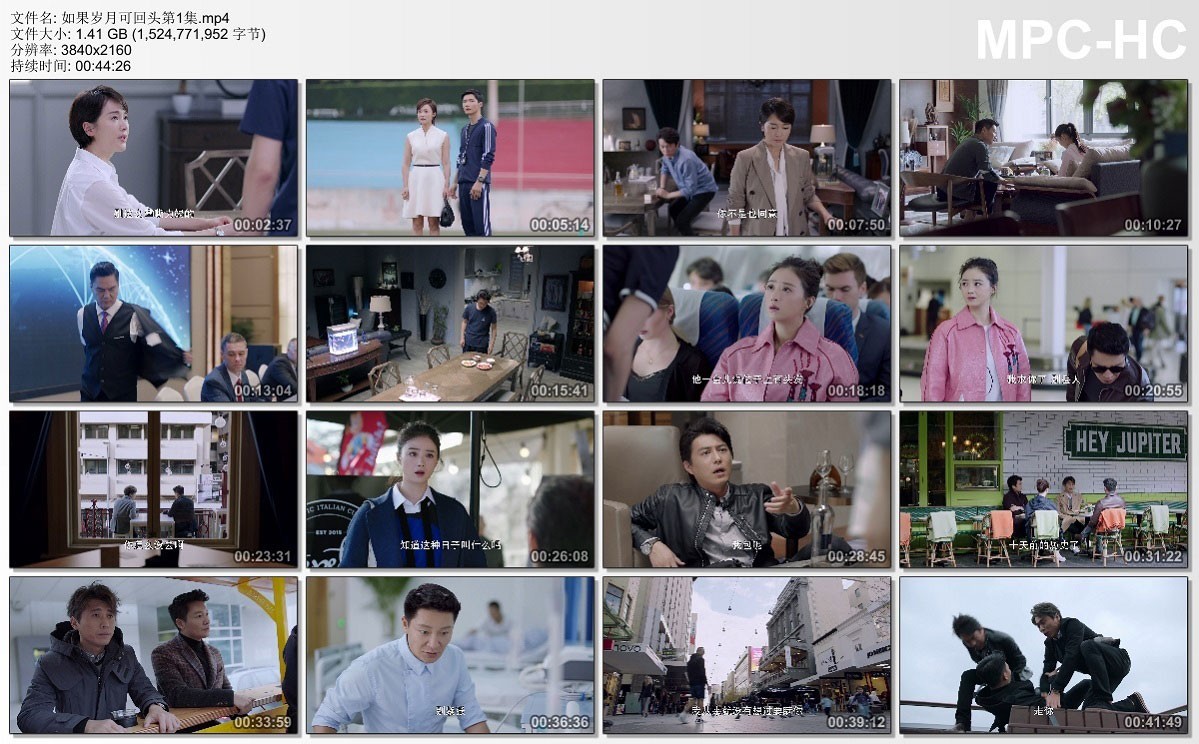Click the thumbnail at 00:26:08
The height and width of the screenshot is (744, 1199).
(450, 490)
